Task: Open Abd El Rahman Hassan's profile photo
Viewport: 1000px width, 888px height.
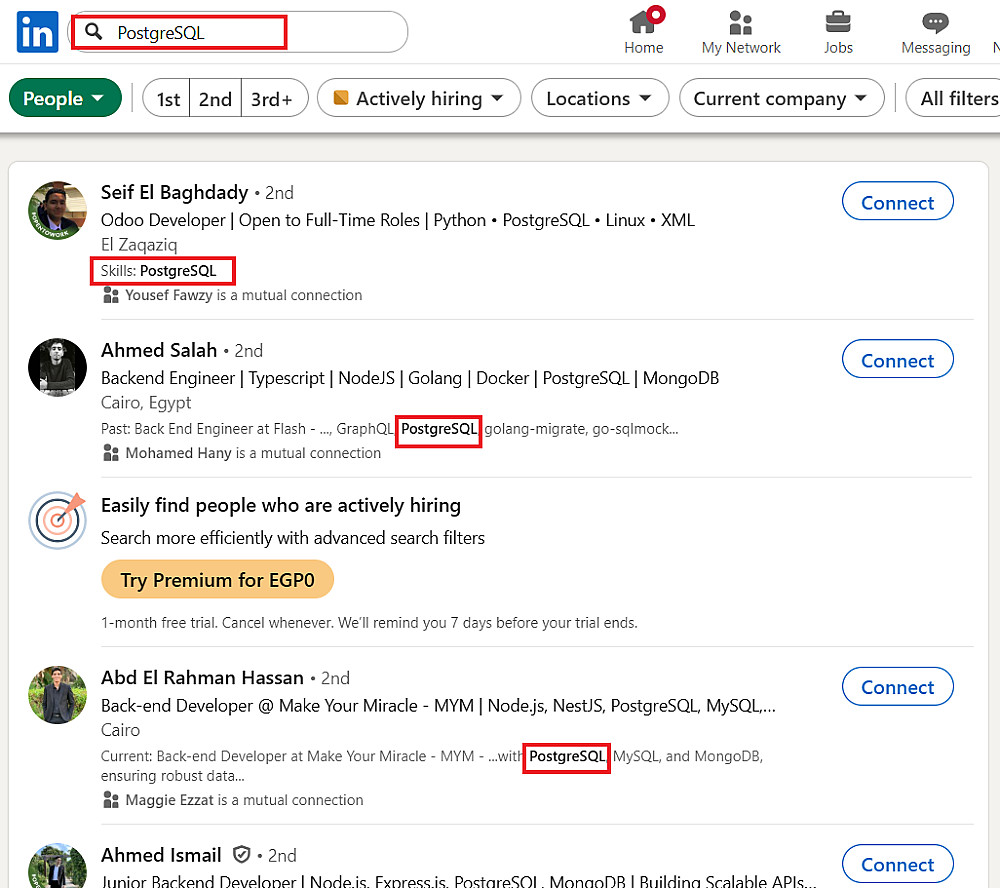Action: click(57, 695)
